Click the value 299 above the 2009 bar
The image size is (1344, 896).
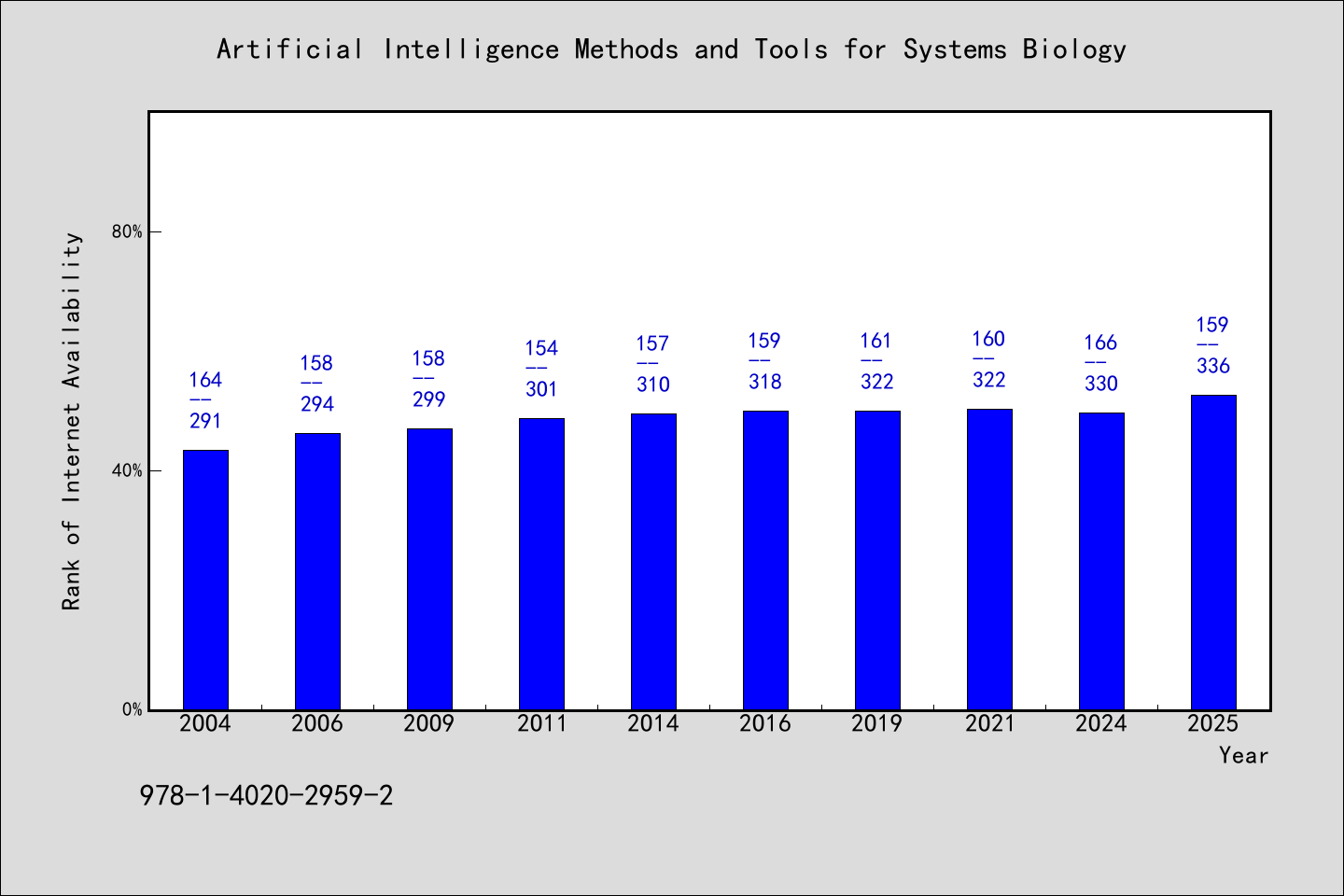click(429, 399)
